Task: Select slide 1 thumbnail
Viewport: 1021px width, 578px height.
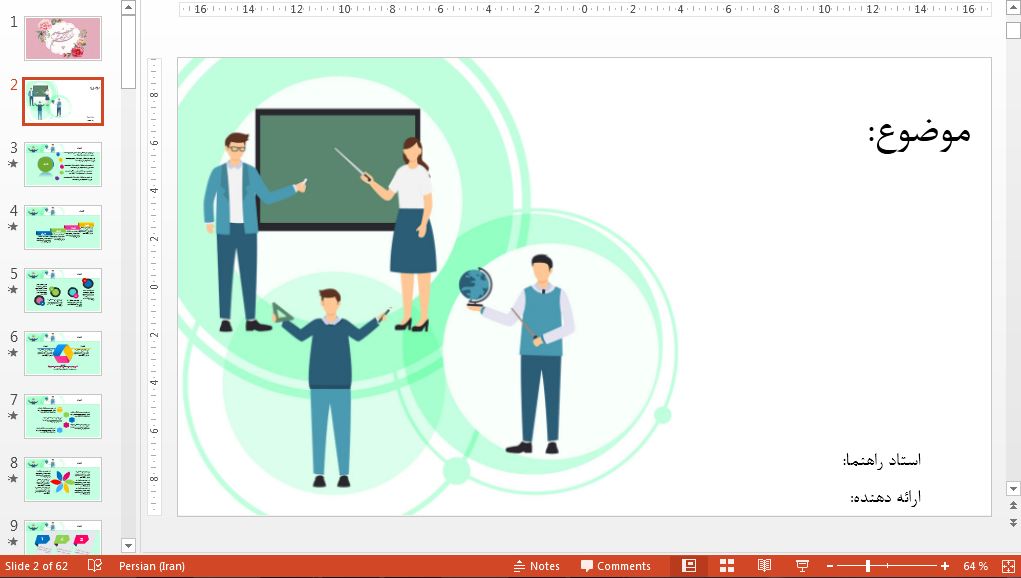Action: point(63,38)
